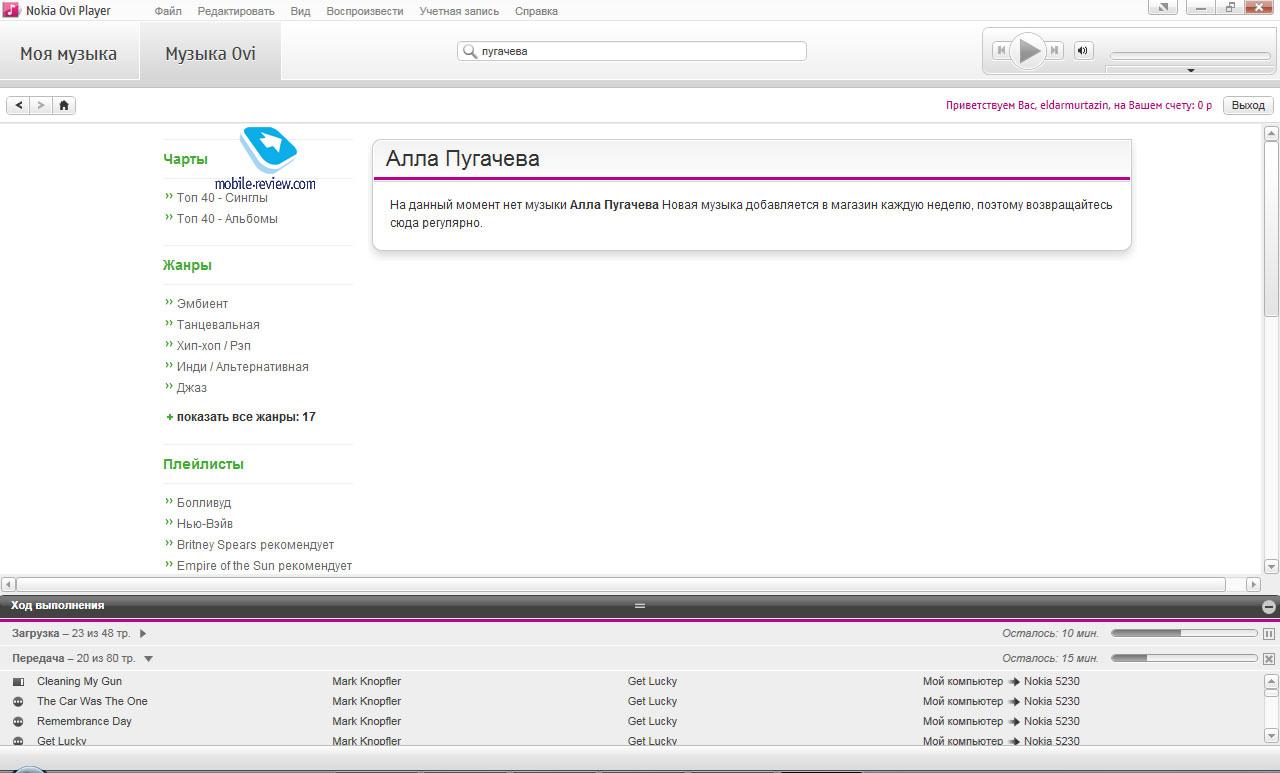Click status icon beside The Car Was The One
The height and width of the screenshot is (773, 1280).
18,701
